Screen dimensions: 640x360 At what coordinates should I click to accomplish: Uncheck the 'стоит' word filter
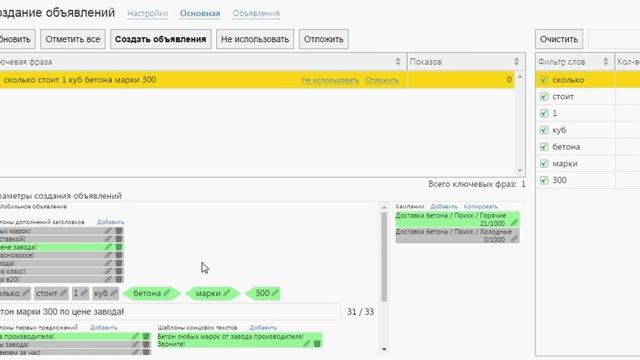pos(544,97)
